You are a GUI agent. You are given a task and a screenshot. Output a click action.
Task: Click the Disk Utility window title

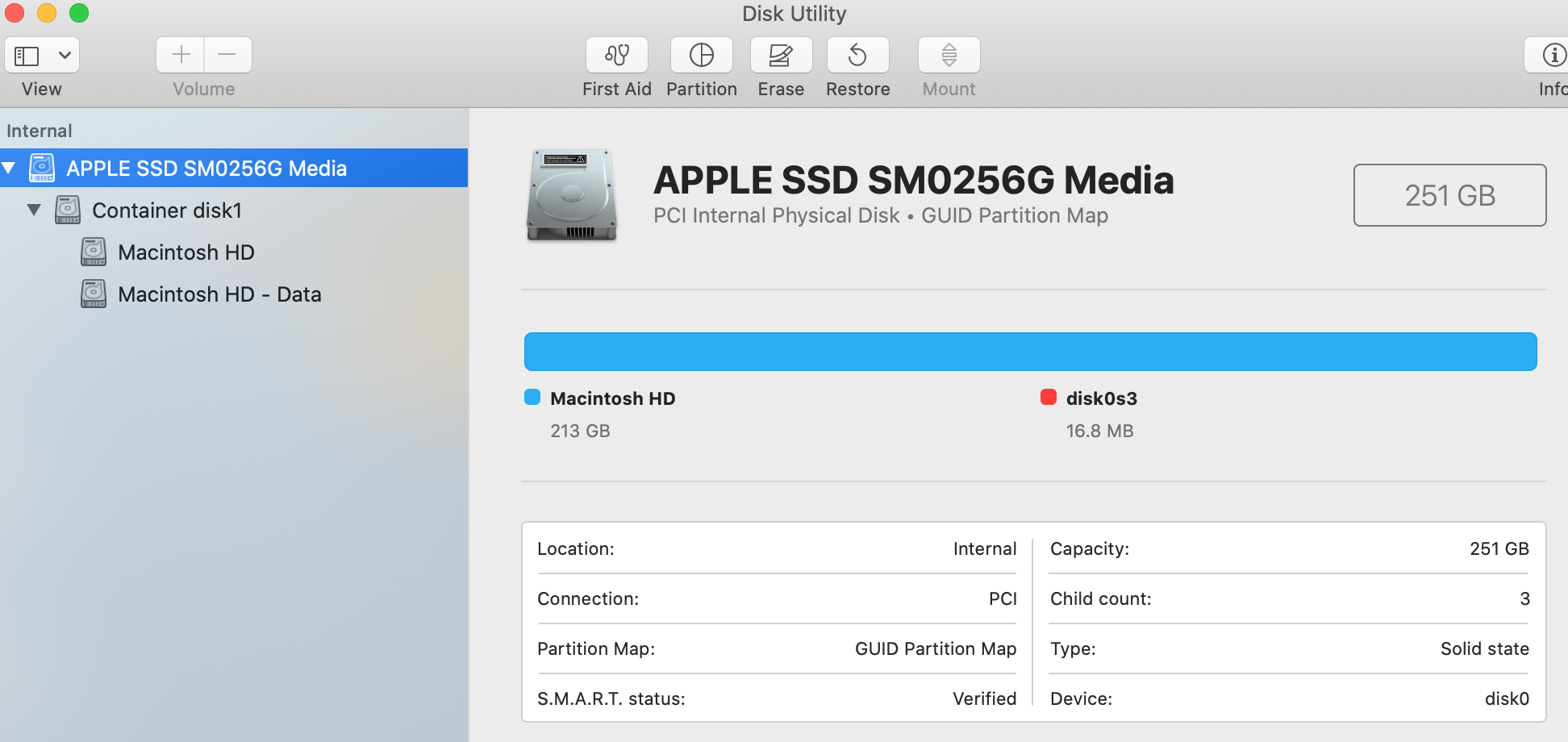coord(794,14)
